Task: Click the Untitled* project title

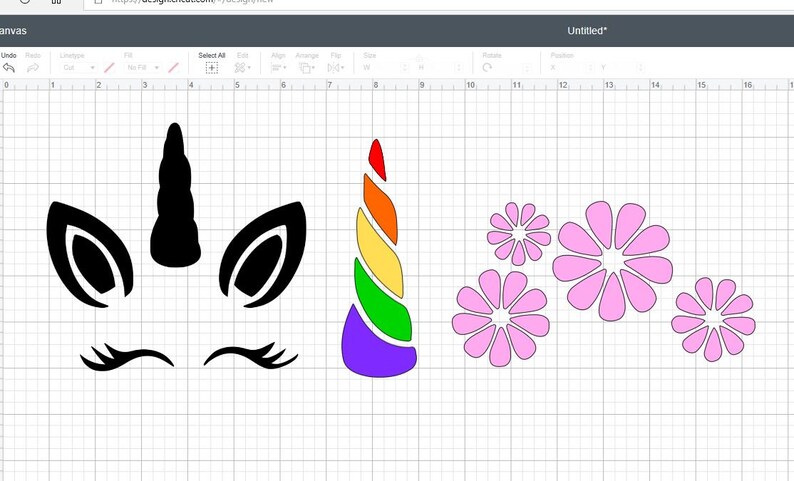Action: tap(587, 30)
